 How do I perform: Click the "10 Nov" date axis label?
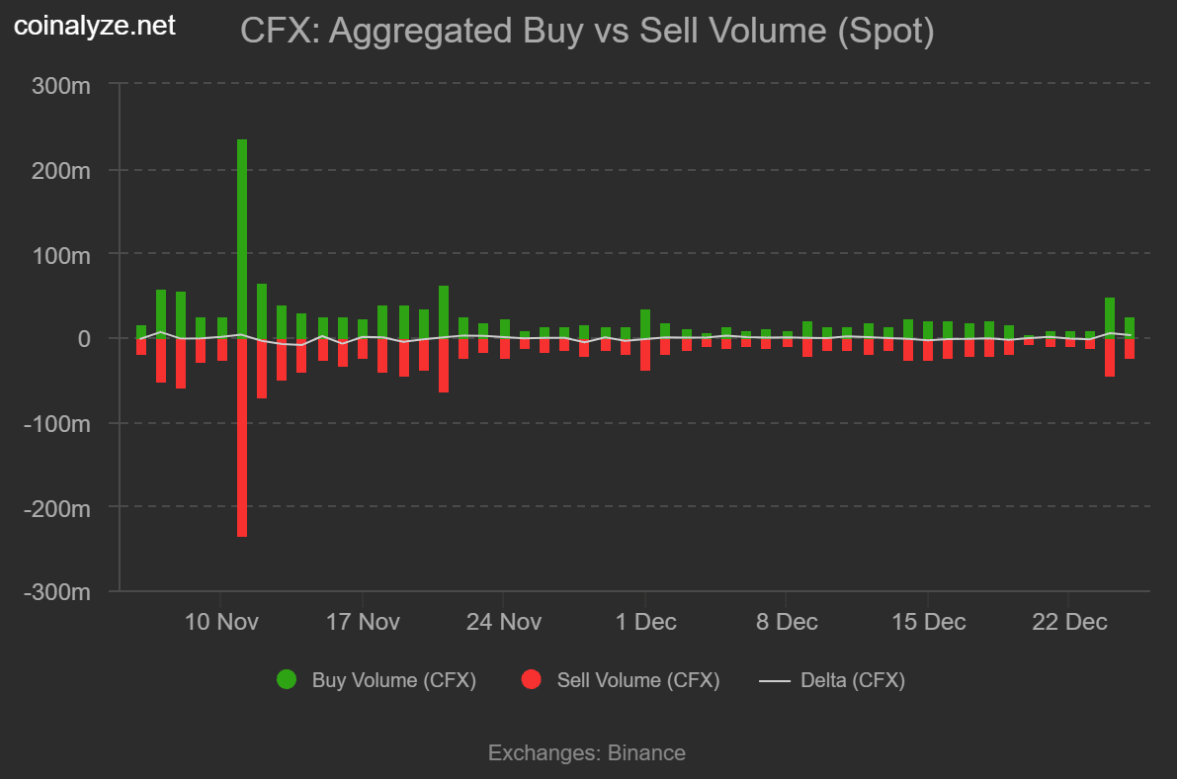click(222, 622)
